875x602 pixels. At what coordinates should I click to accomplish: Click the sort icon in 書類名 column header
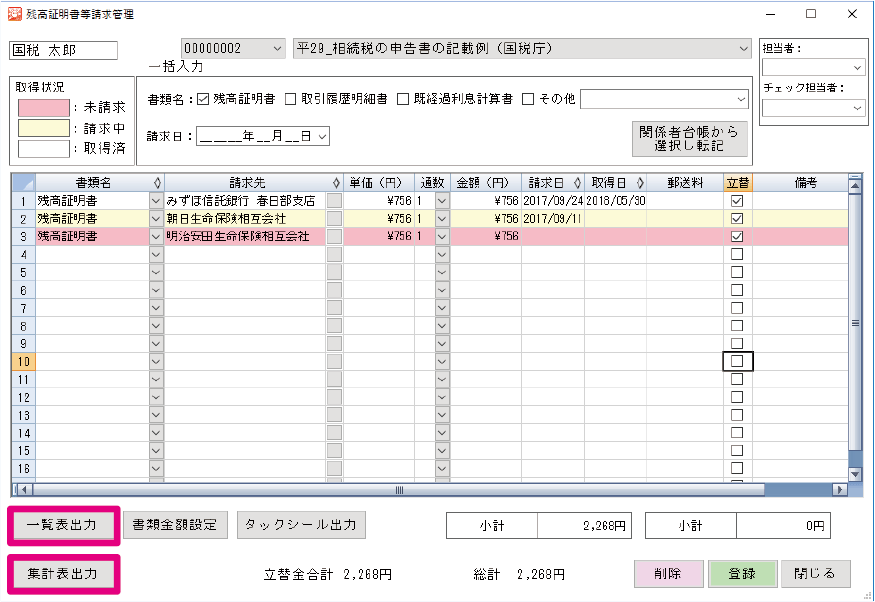pos(156,183)
